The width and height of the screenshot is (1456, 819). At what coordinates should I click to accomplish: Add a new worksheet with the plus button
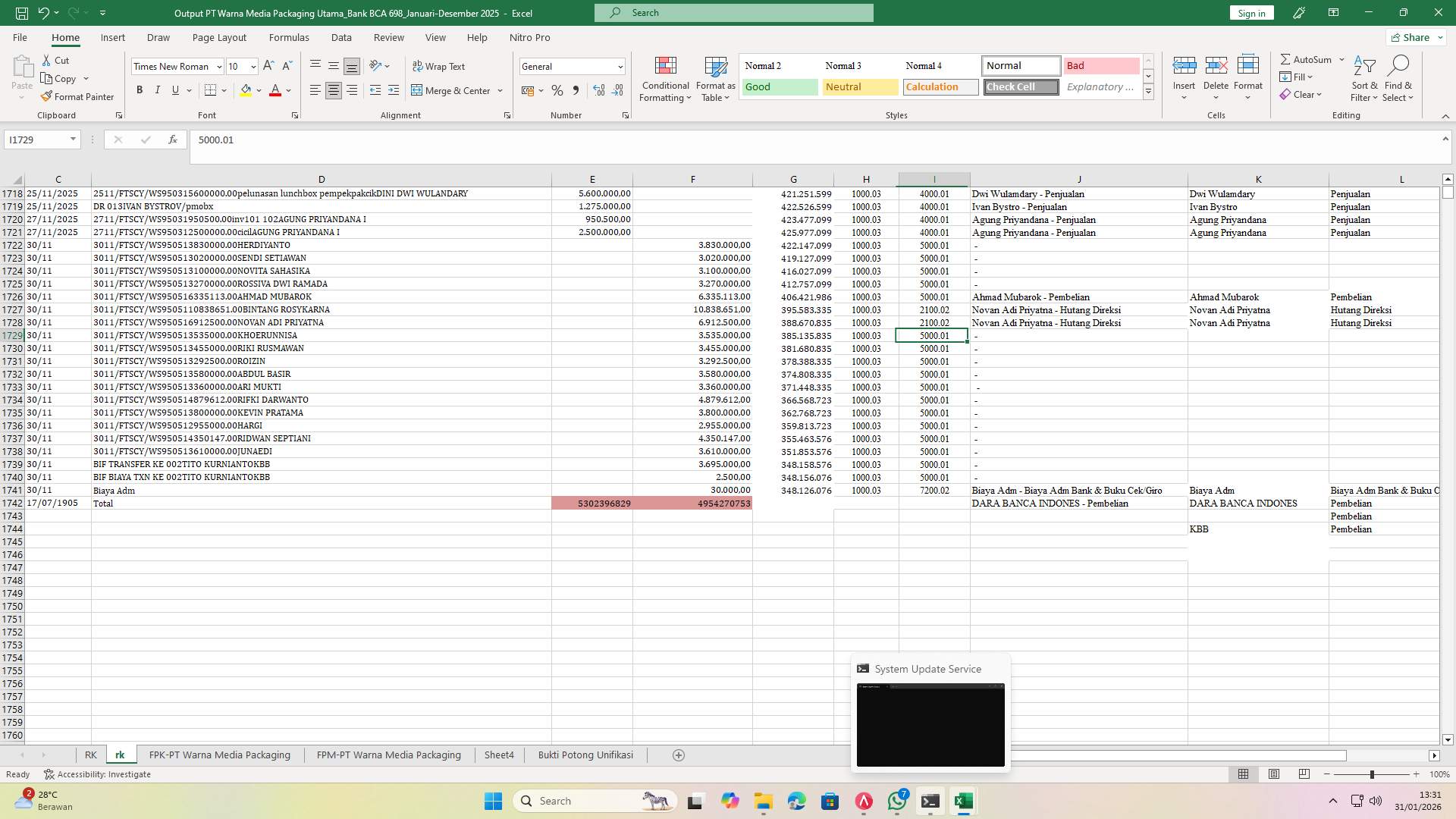[678, 755]
